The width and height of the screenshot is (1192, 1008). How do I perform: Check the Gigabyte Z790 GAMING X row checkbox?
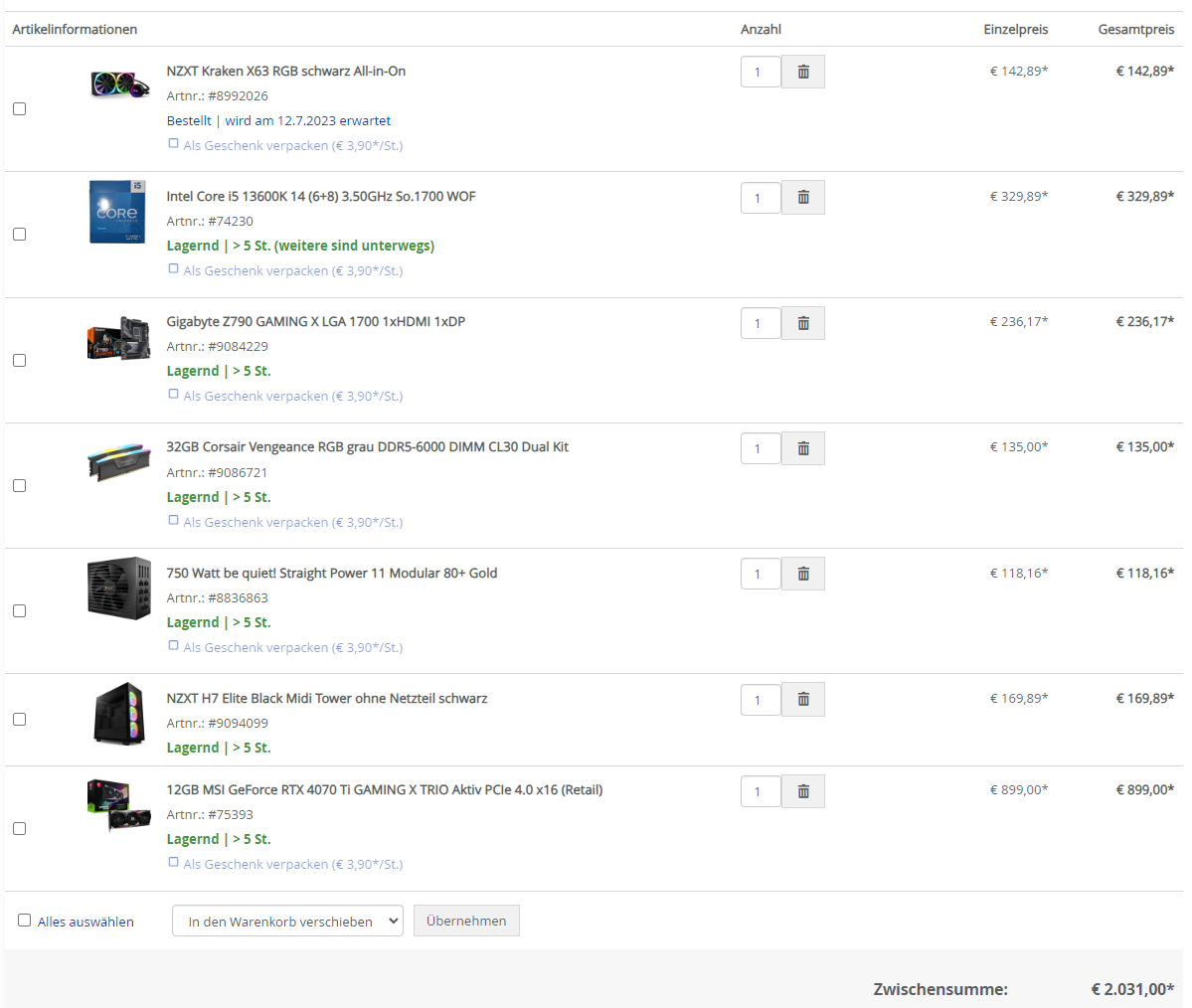20,360
